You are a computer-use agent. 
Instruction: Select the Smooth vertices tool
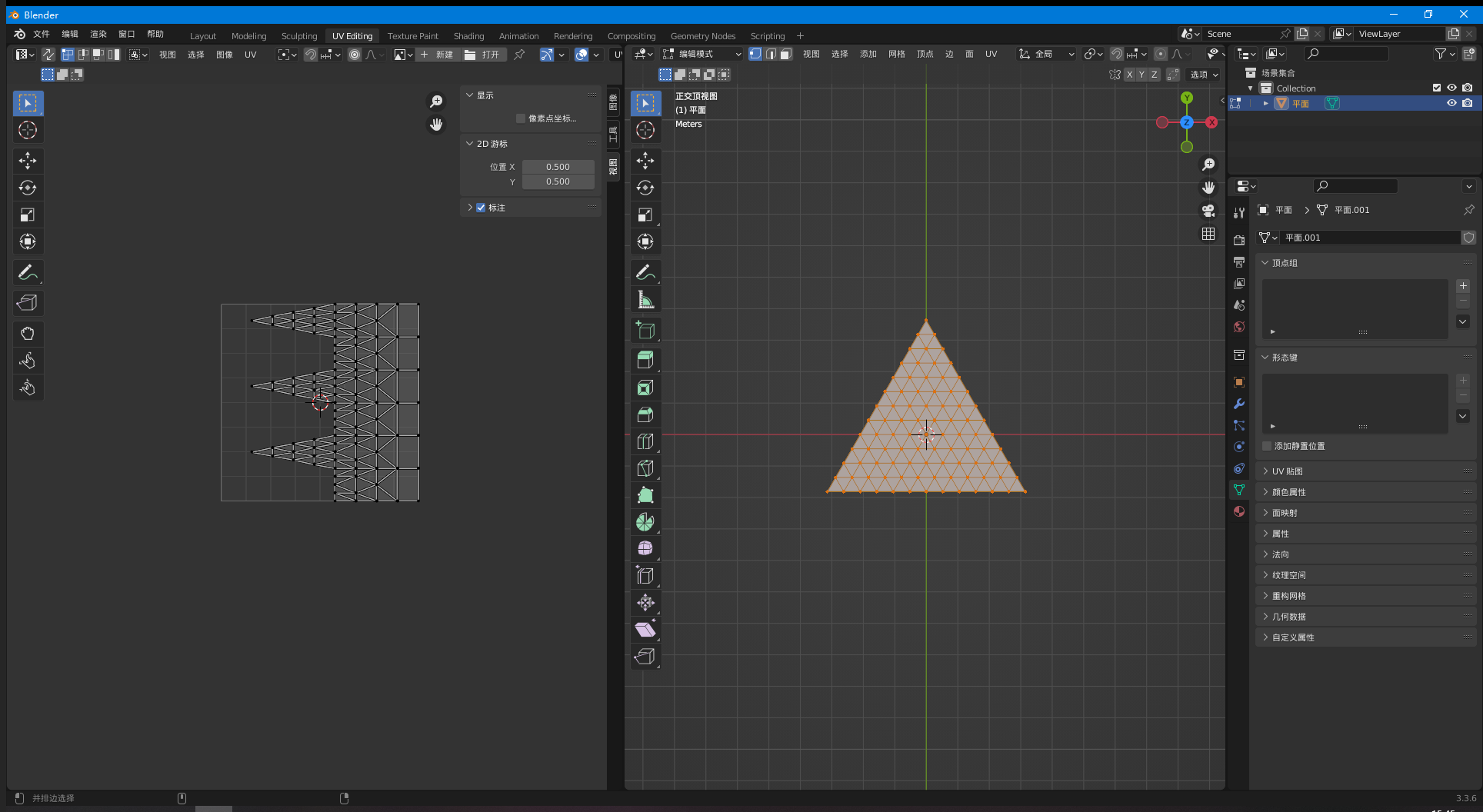point(645,548)
